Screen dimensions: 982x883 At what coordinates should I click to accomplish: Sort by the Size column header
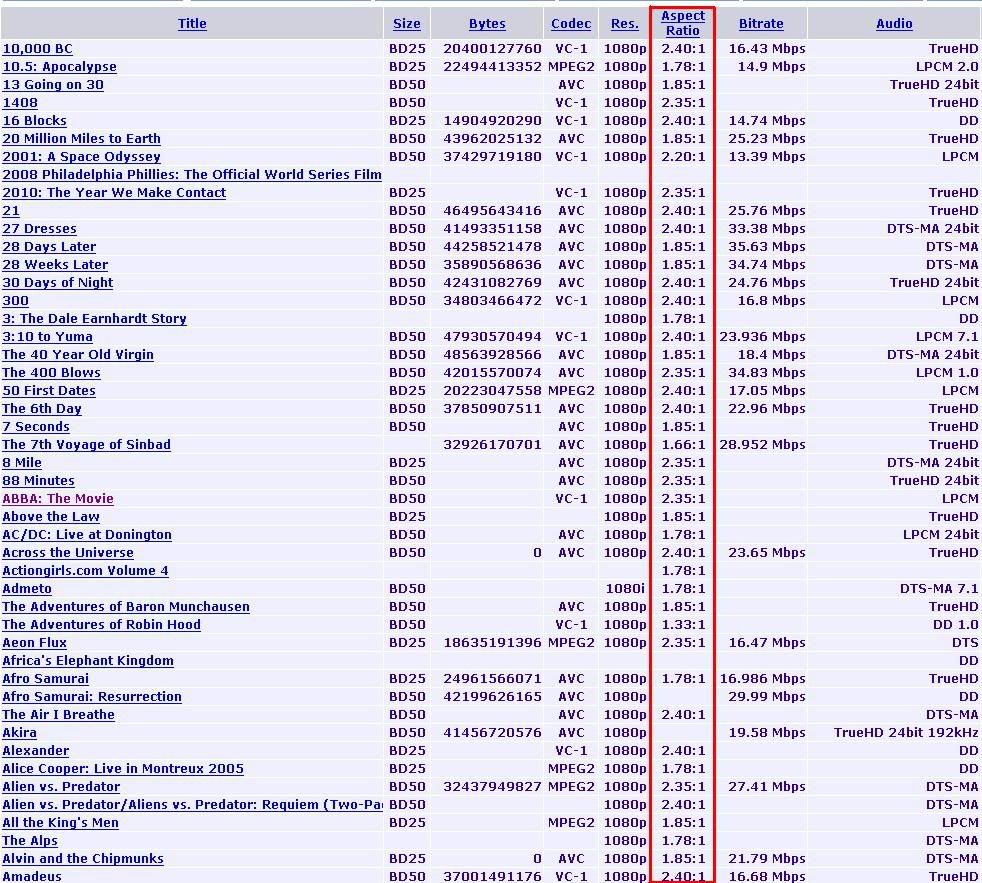pyautogui.click(x=406, y=24)
